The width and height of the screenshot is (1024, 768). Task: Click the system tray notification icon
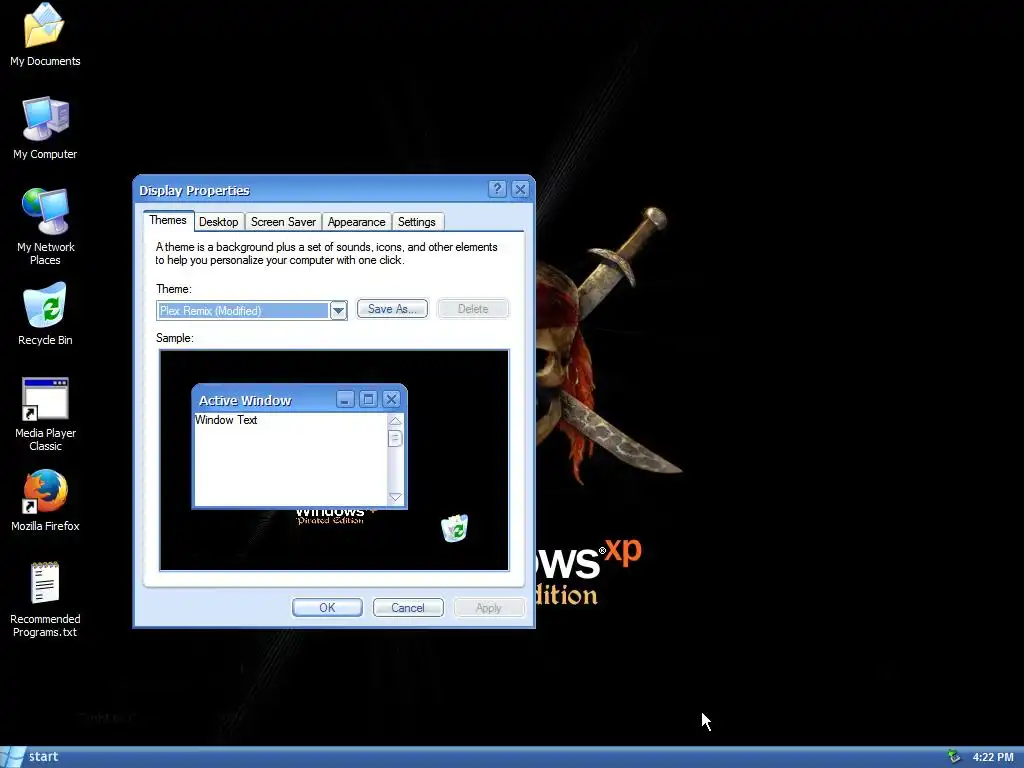954,757
